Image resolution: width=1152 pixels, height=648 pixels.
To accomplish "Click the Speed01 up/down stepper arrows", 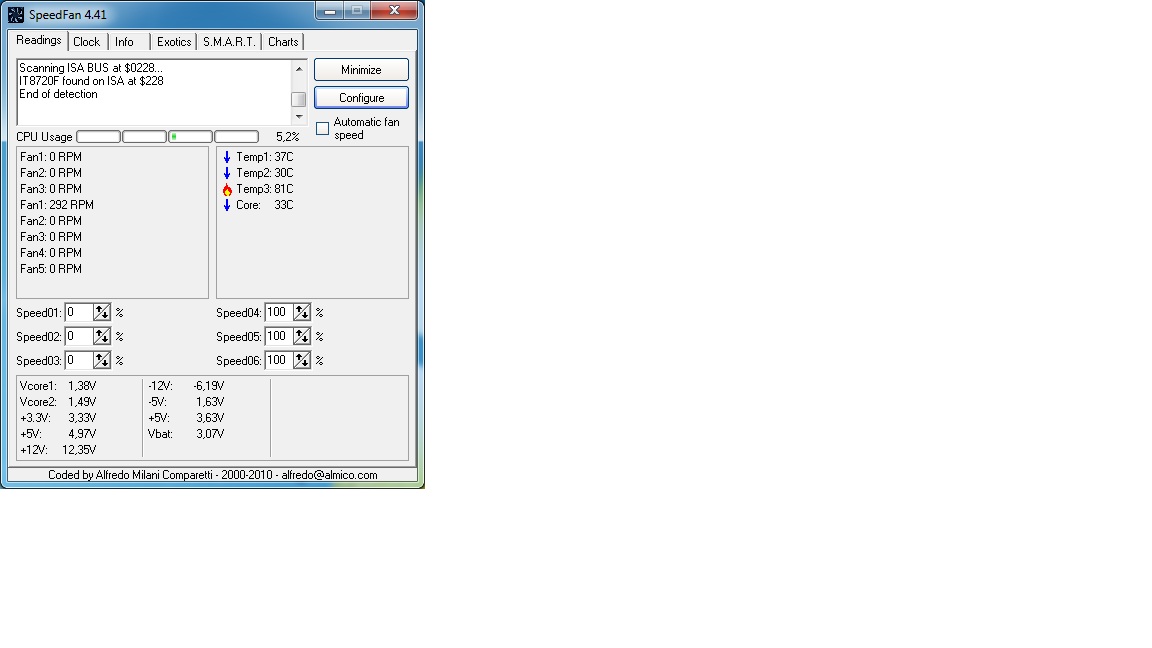I will (x=101, y=312).
